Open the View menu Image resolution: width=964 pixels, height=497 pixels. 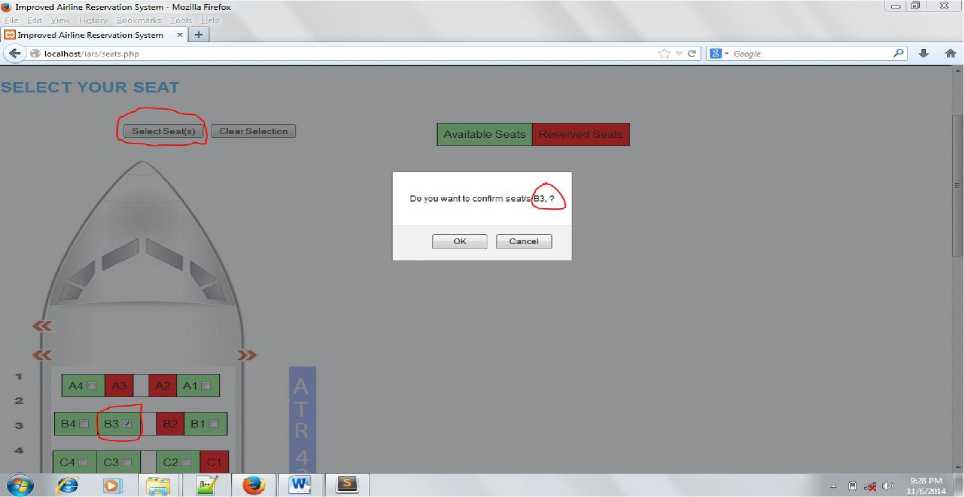60,20
